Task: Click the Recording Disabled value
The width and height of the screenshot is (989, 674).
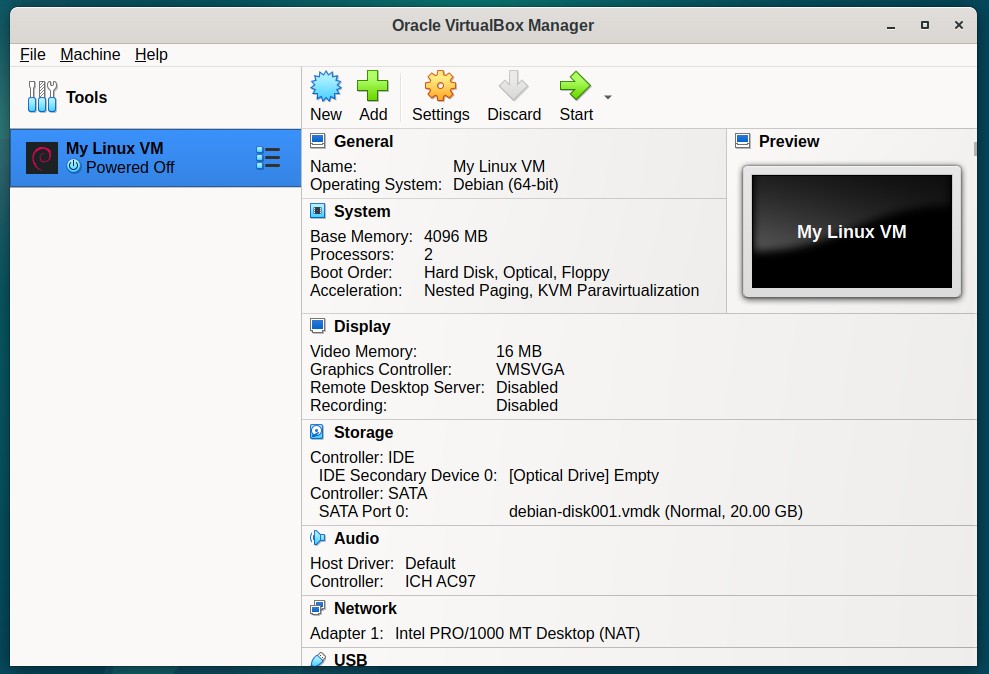Action: tap(527, 405)
